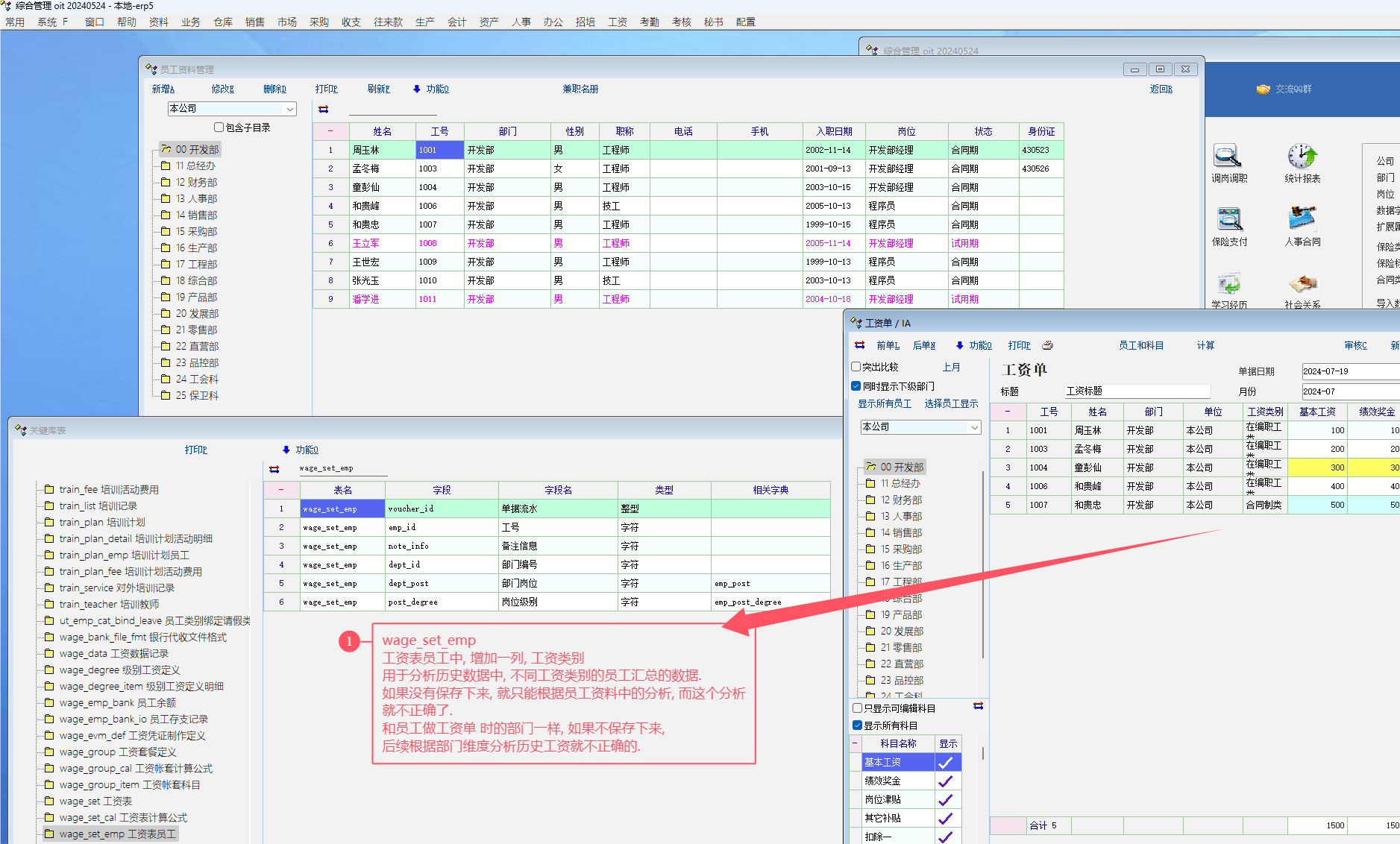The height and width of the screenshot is (844, 1400).
Task: Check the 突出比较 checkbox
Action: coord(856,367)
